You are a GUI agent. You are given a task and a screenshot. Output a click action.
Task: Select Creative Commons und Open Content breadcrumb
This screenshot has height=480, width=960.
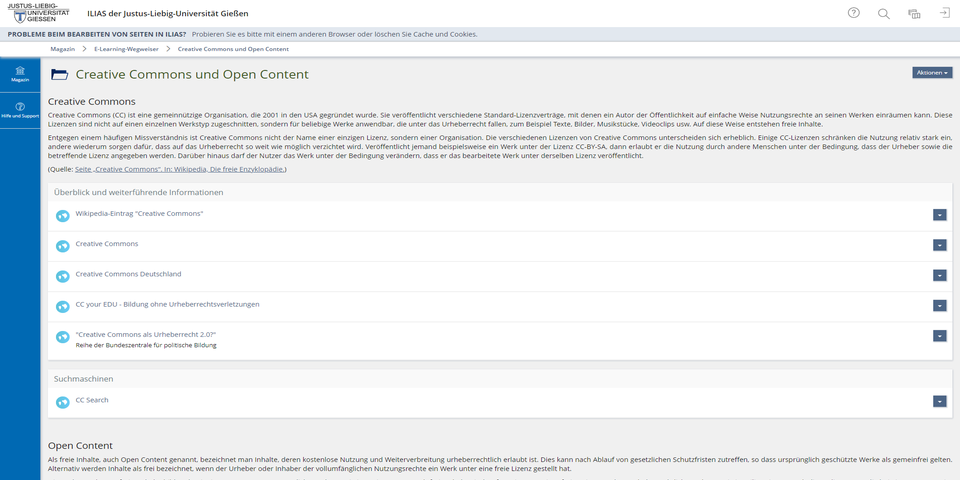pos(233,49)
